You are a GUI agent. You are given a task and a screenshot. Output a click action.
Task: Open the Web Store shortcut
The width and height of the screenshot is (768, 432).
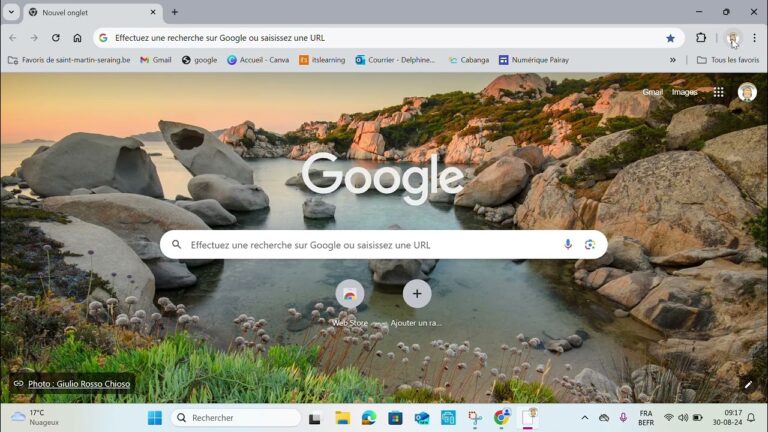(350, 302)
